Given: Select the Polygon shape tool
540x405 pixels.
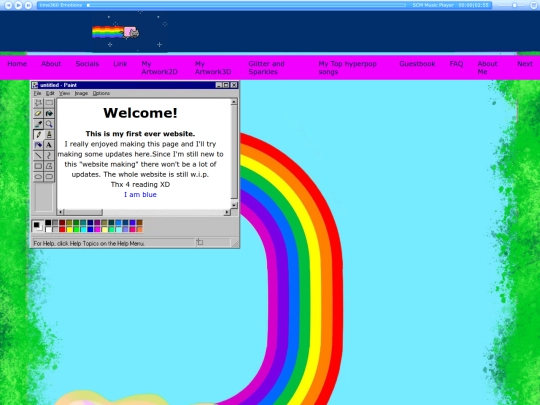Looking at the screenshot, I should pyautogui.click(x=49, y=166).
